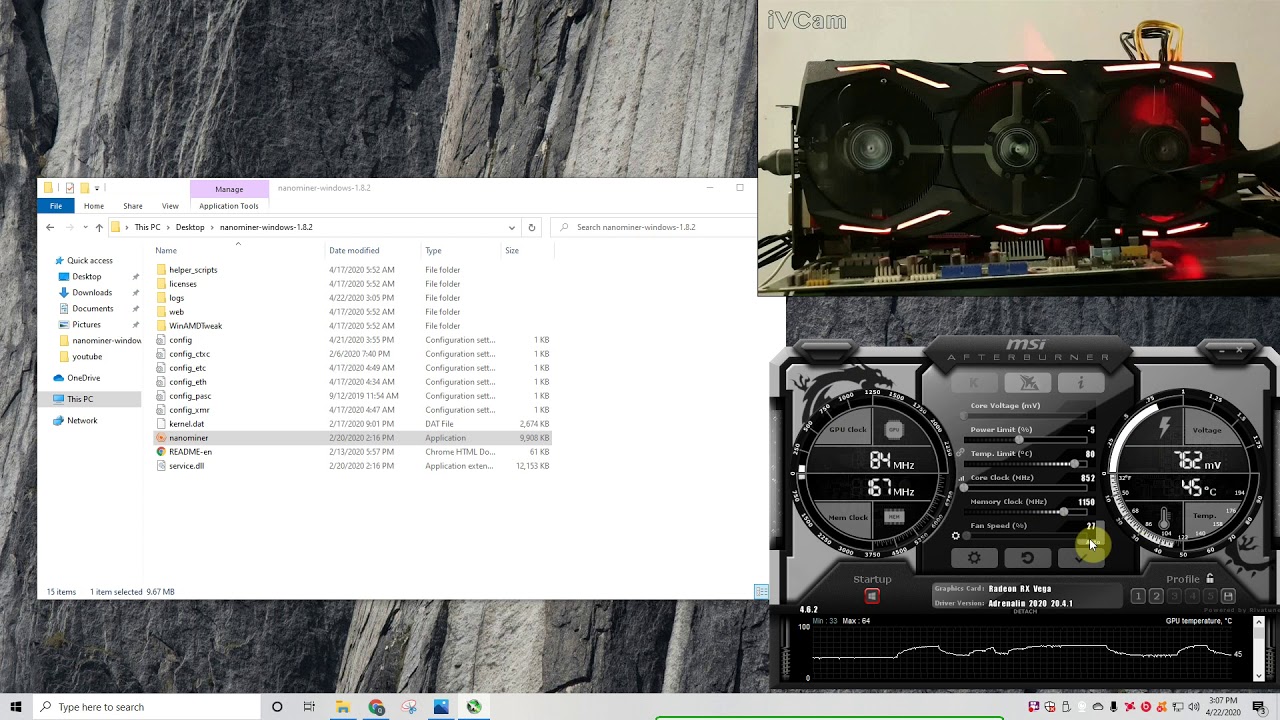Click the Core Clock curve editor icon
This screenshot has height=720, width=1280.
(x=962, y=478)
